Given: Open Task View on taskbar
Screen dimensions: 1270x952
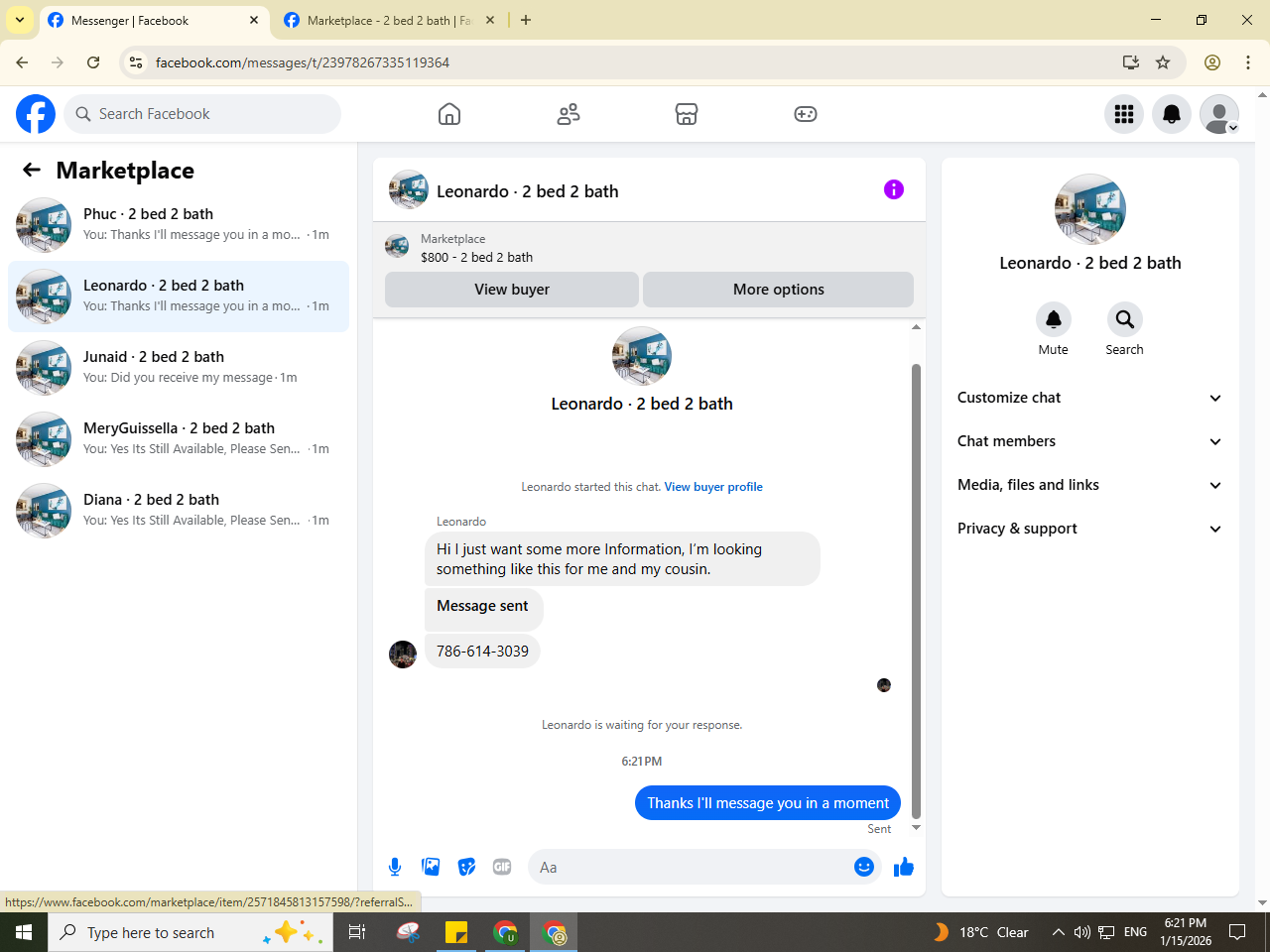Looking at the screenshot, I should tap(357, 932).
